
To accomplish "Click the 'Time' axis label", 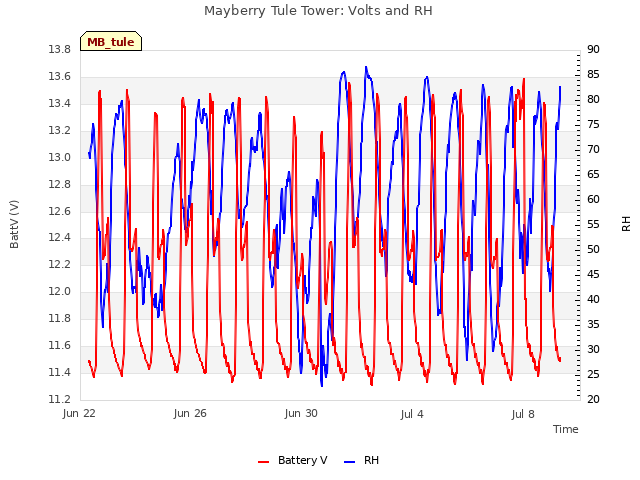I will 566,429.
